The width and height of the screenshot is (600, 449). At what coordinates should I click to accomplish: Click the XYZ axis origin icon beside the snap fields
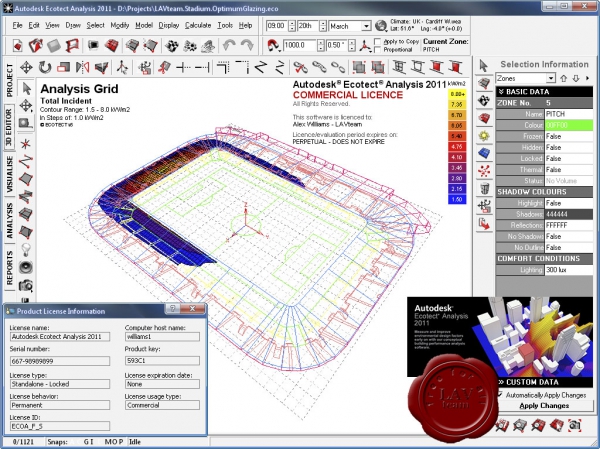click(x=365, y=46)
